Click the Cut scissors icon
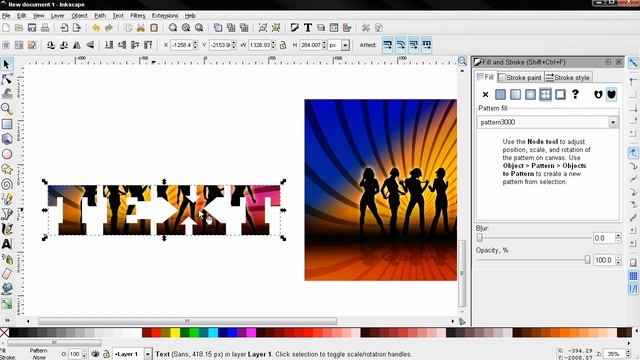This screenshot has height=360, width=640. pos(141,28)
